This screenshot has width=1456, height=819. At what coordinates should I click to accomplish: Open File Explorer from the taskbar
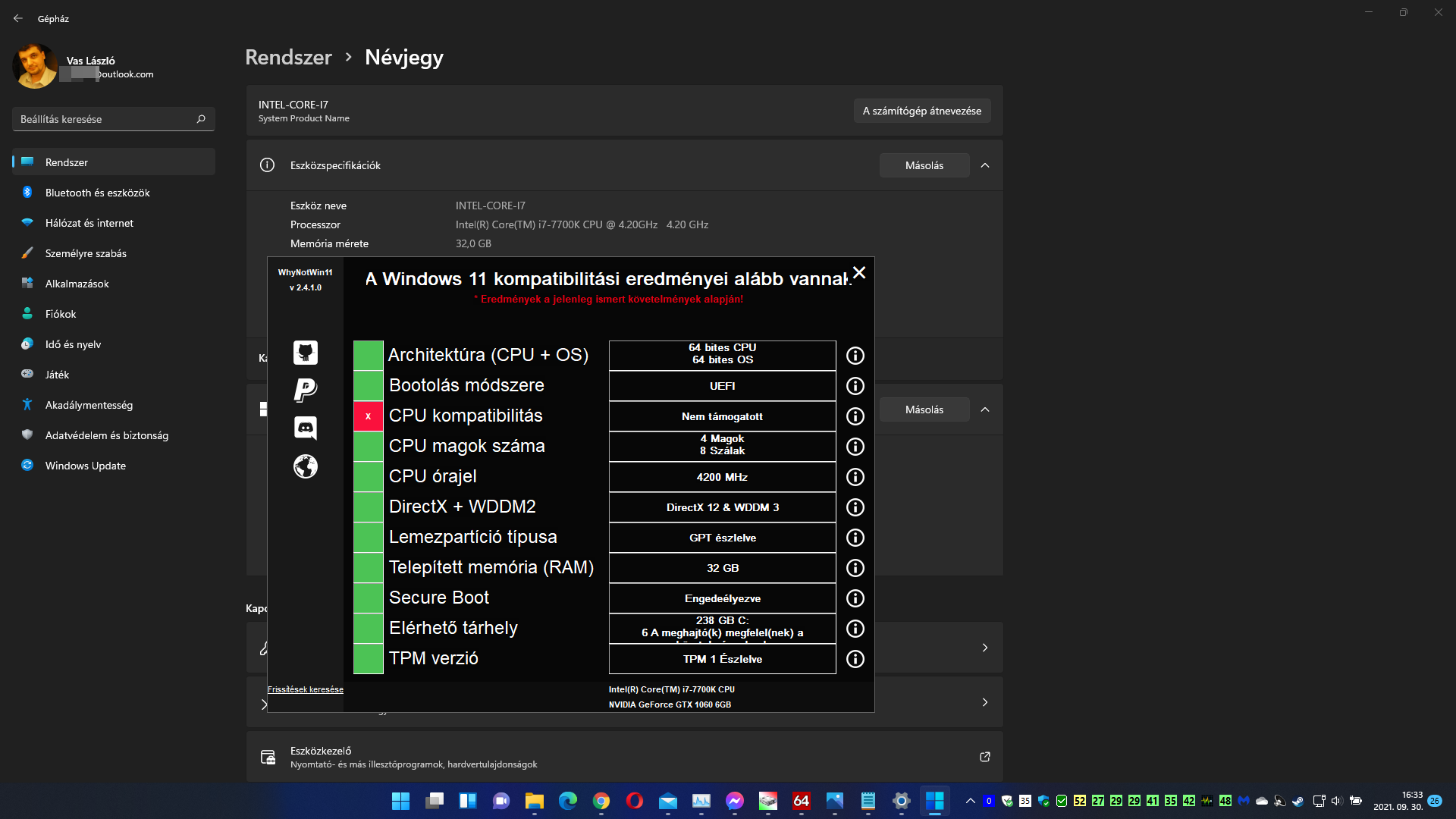[535, 801]
